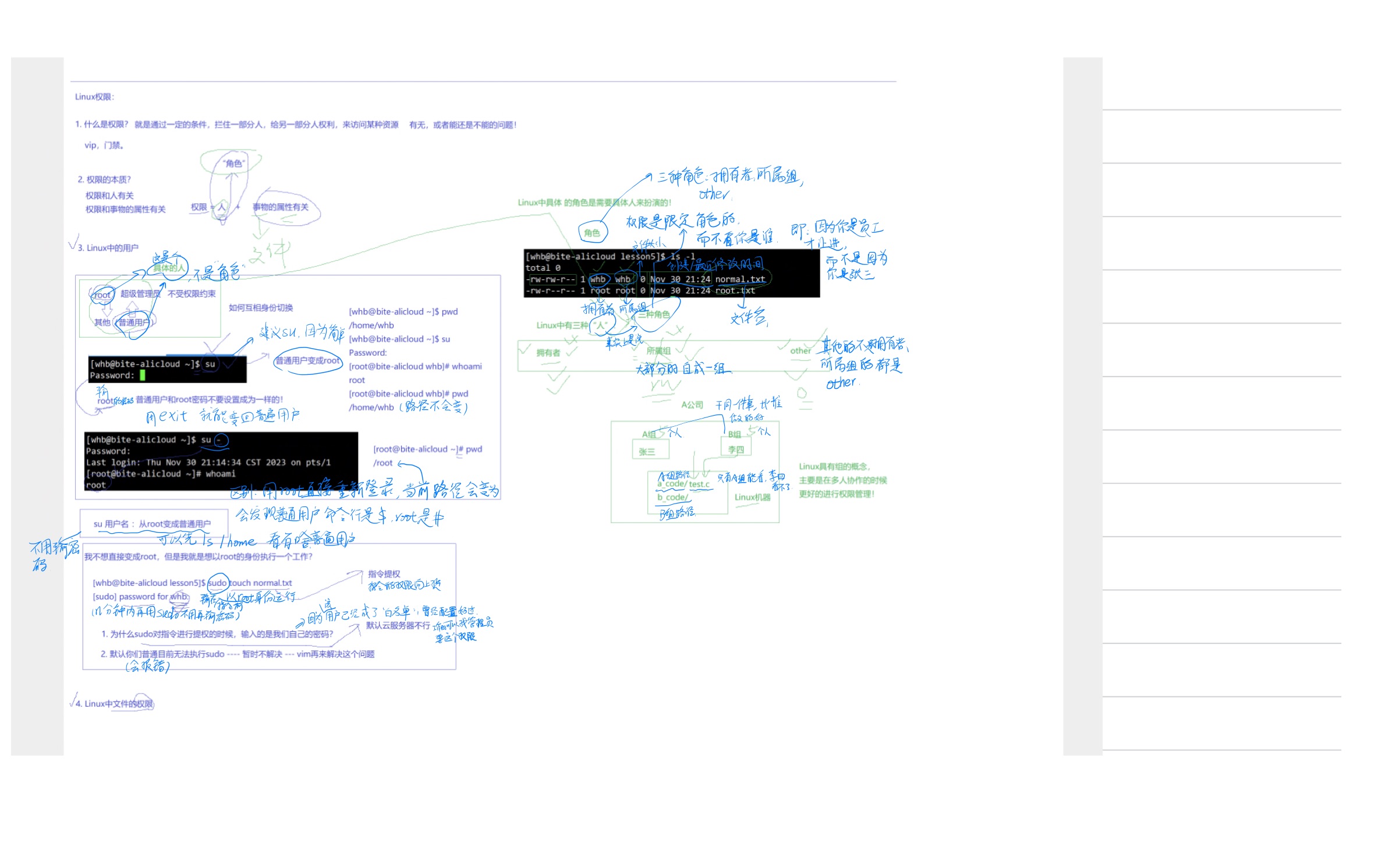Image resolution: width=1389 pixels, height=868 pixels.
Task: Click the circled 'sudo' word in command line
Action: 217,583
